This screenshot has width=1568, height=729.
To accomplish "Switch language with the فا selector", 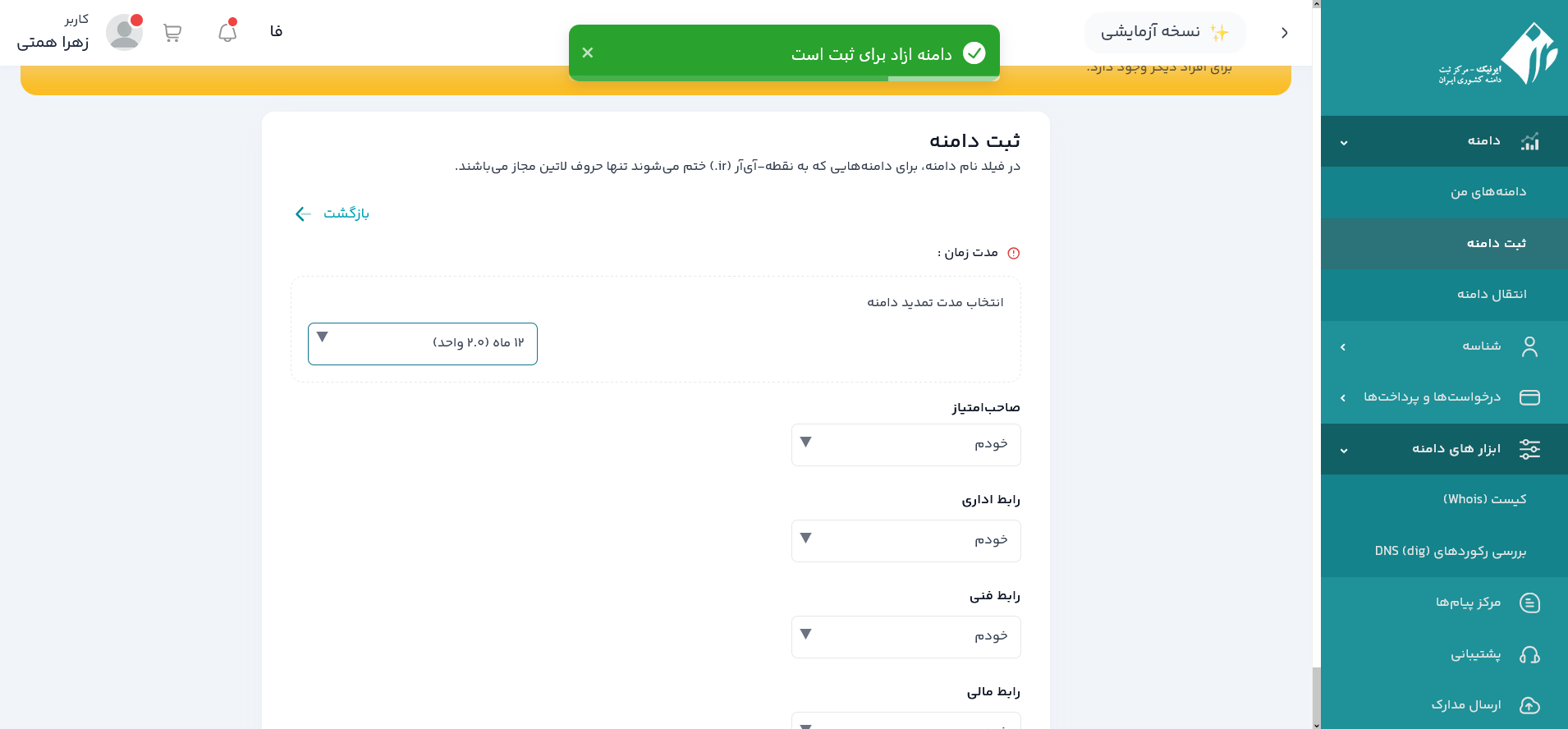I will [277, 31].
